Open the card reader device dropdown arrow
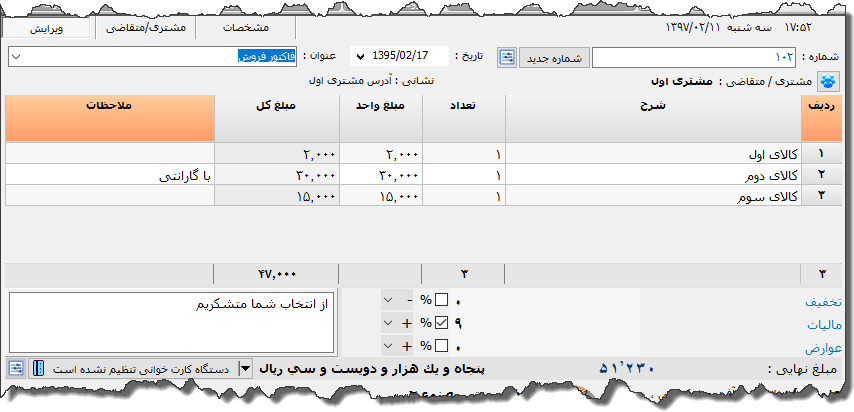Image resolution: width=854 pixels, height=412 pixels. pyautogui.click(x=246, y=369)
